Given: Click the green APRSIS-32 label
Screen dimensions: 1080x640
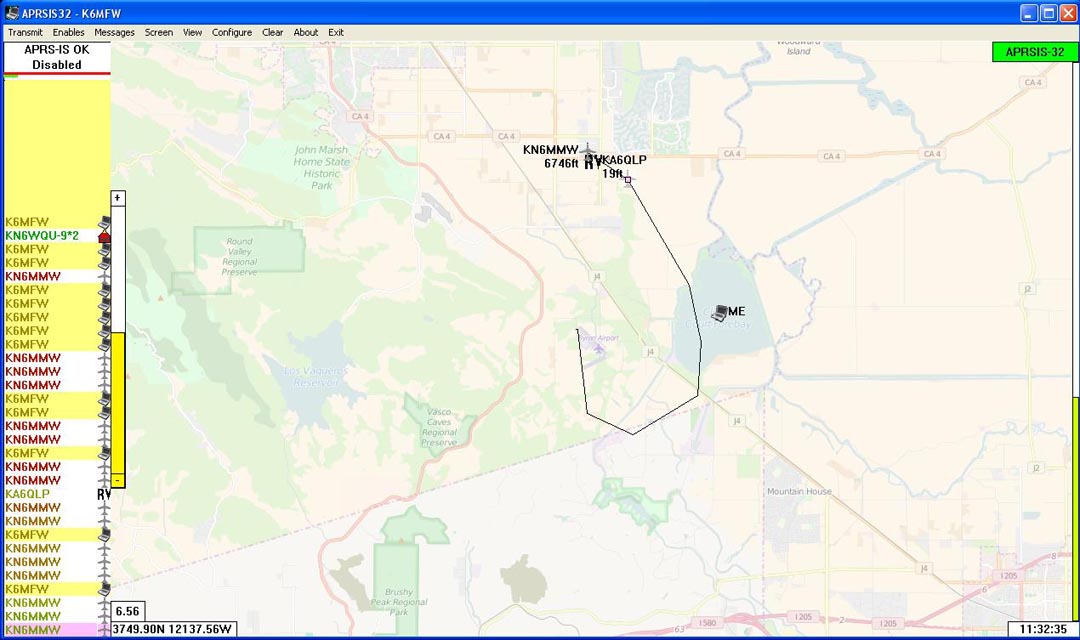Looking at the screenshot, I should coord(1034,52).
